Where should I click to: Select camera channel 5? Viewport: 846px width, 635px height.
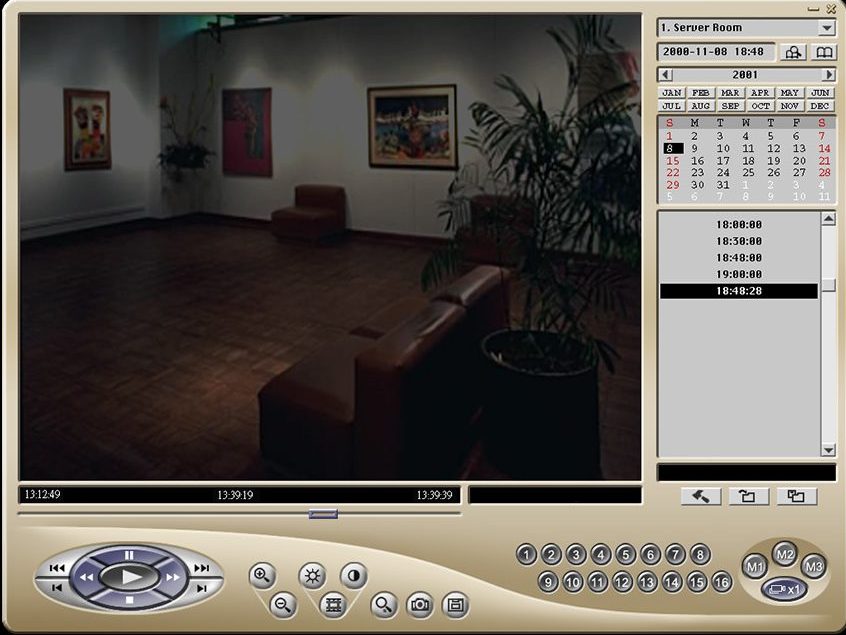pos(625,554)
